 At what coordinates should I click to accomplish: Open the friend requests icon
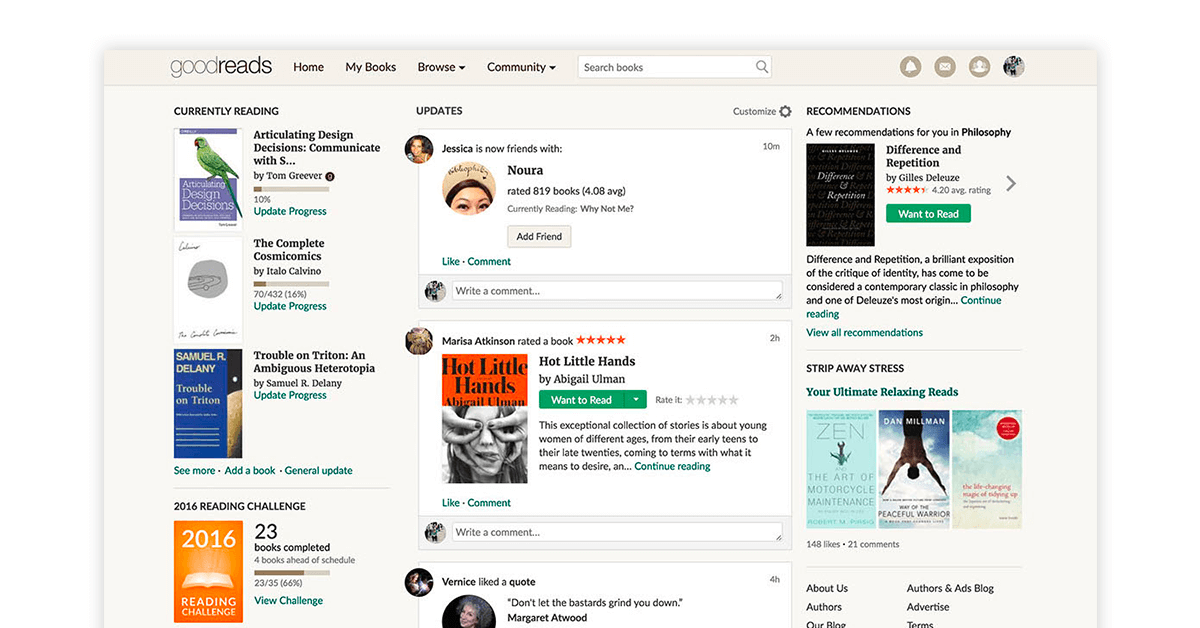click(979, 67)
